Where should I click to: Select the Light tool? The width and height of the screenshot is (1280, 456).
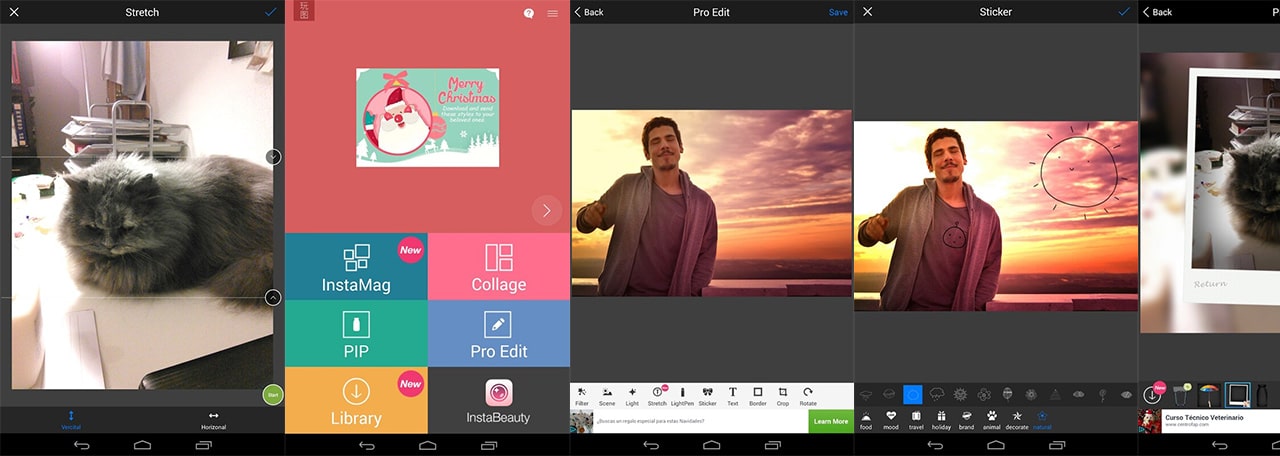632,396
